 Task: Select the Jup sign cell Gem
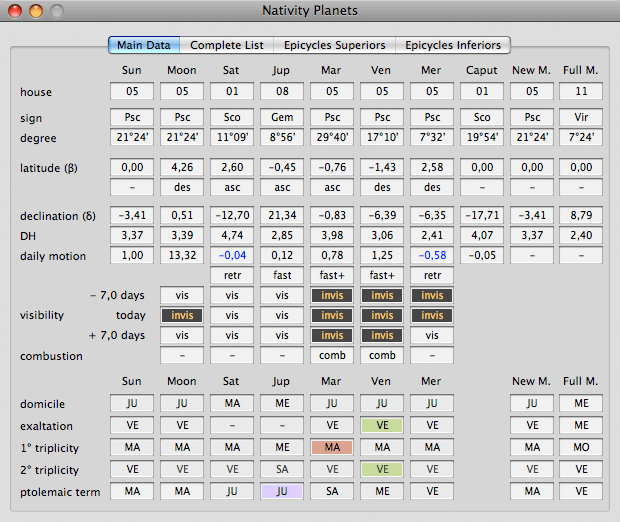282,117
